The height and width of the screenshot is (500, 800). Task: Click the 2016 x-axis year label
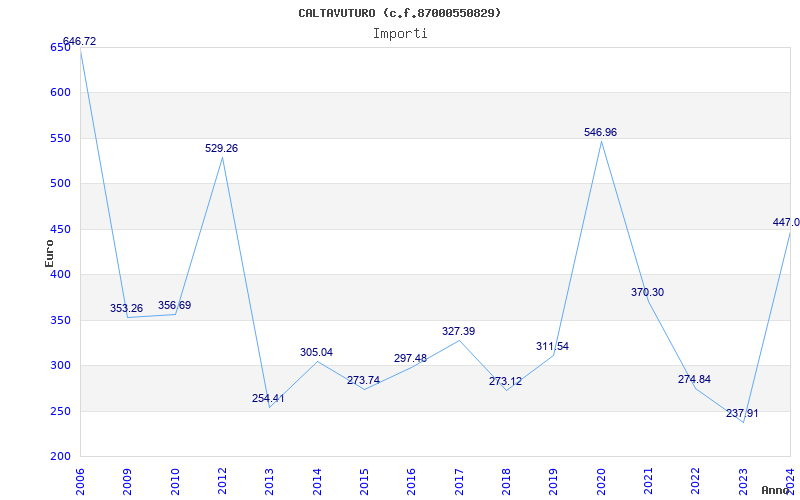point(412,482)
